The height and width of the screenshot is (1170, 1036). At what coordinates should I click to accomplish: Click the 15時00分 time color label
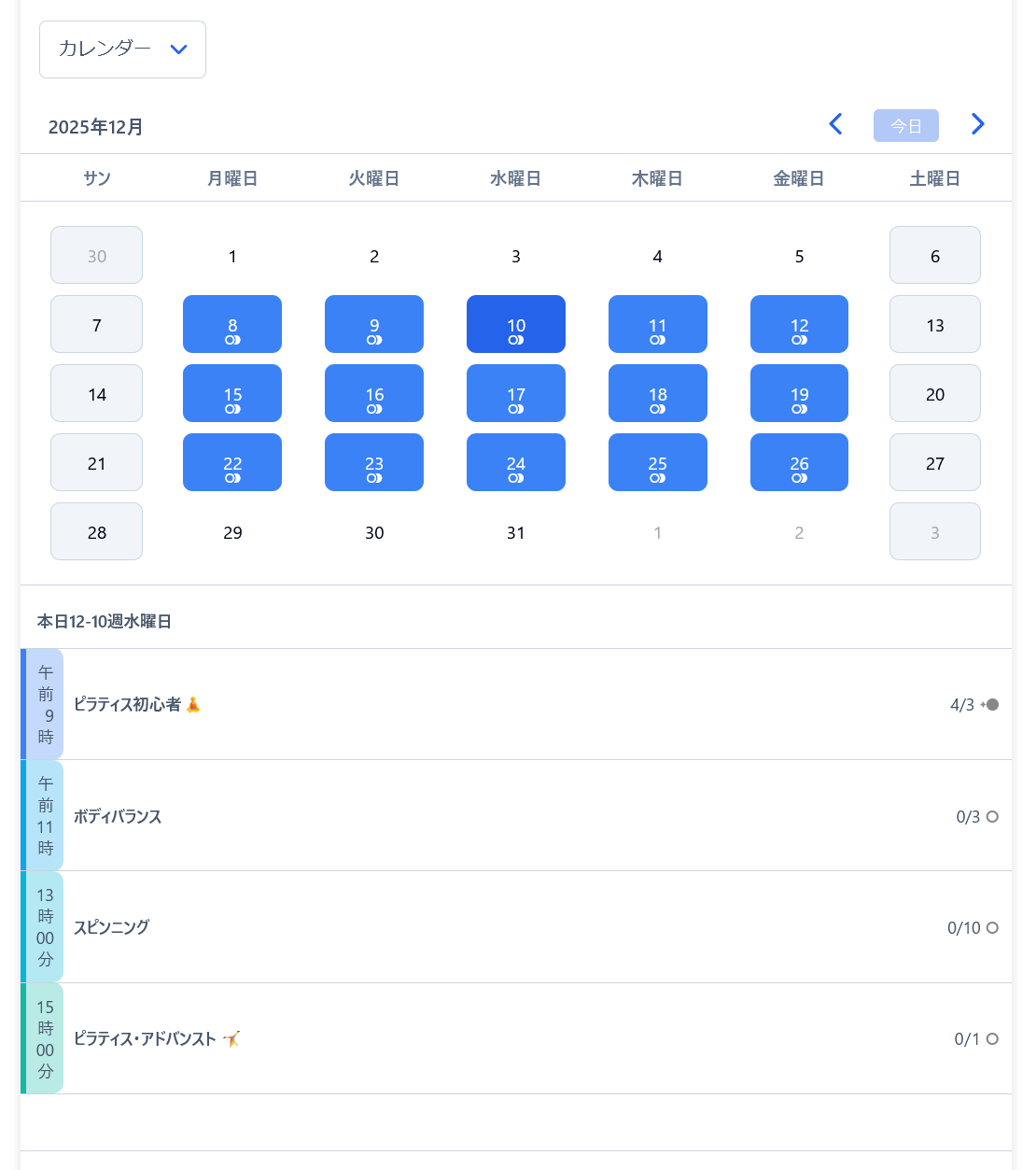45,1038
